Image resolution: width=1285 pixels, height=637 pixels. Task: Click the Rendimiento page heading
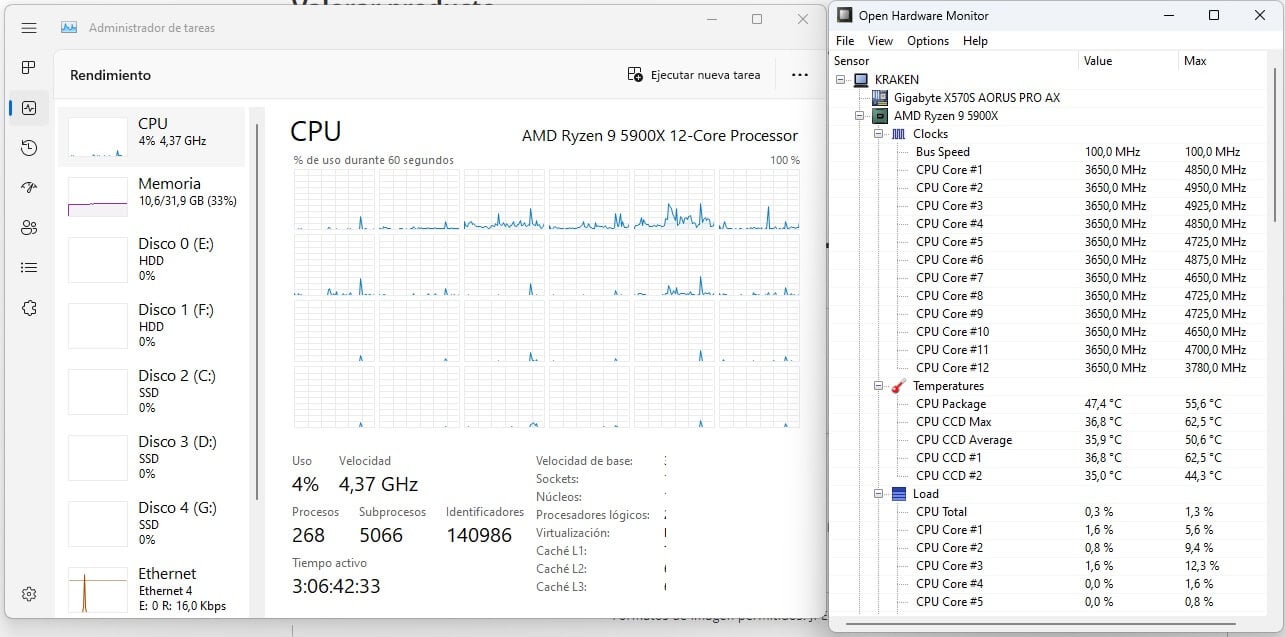point(111,75)
